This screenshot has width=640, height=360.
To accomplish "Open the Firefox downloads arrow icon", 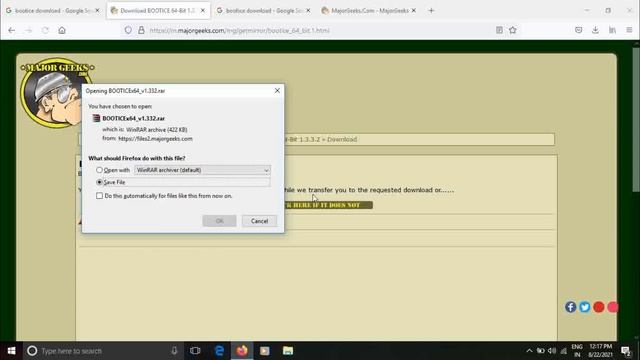I will (595, 30).
